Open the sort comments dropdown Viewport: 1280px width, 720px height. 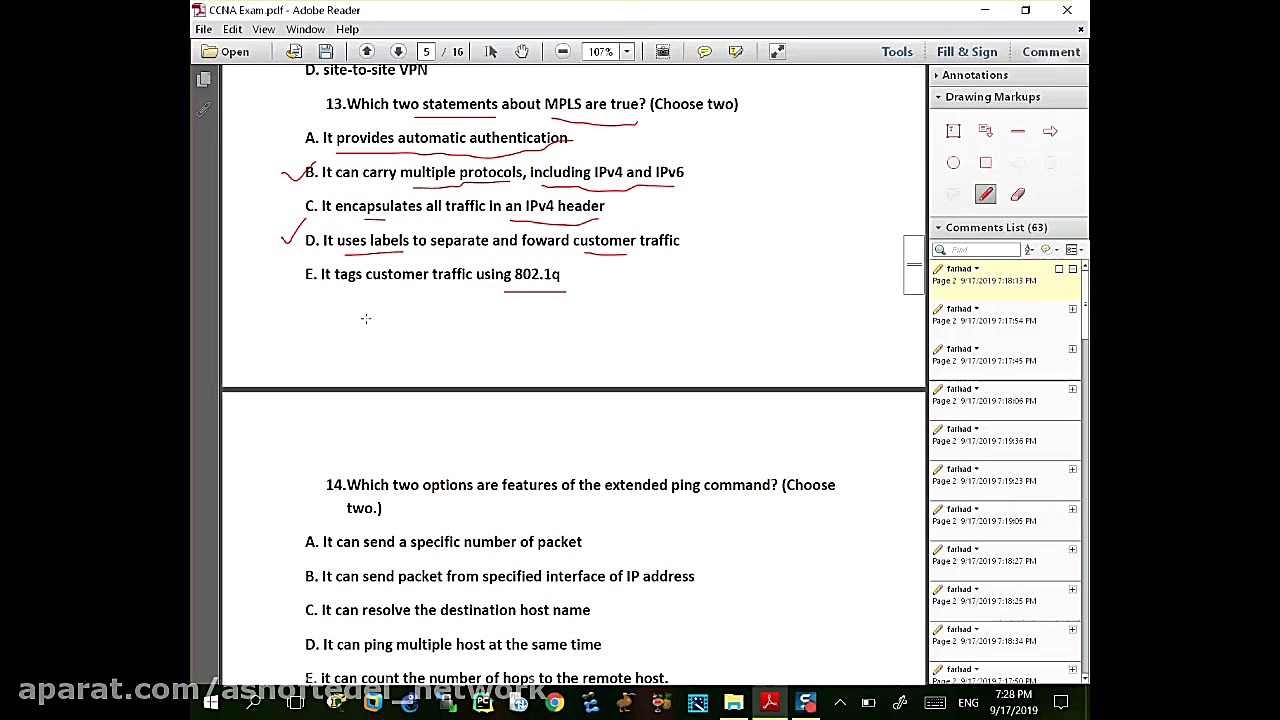pyautogui.click(x=1029, y=250)
